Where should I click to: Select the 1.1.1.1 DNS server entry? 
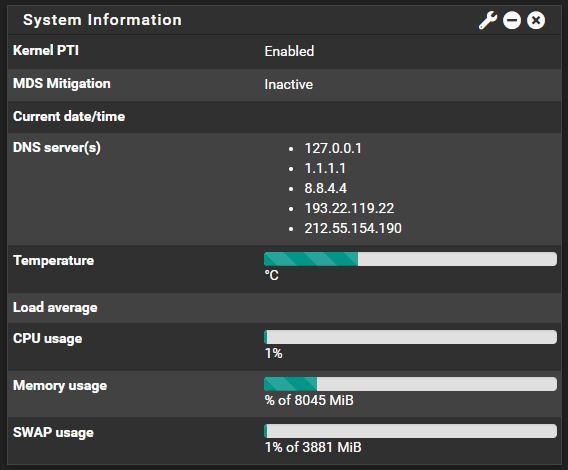click(325, 169)
